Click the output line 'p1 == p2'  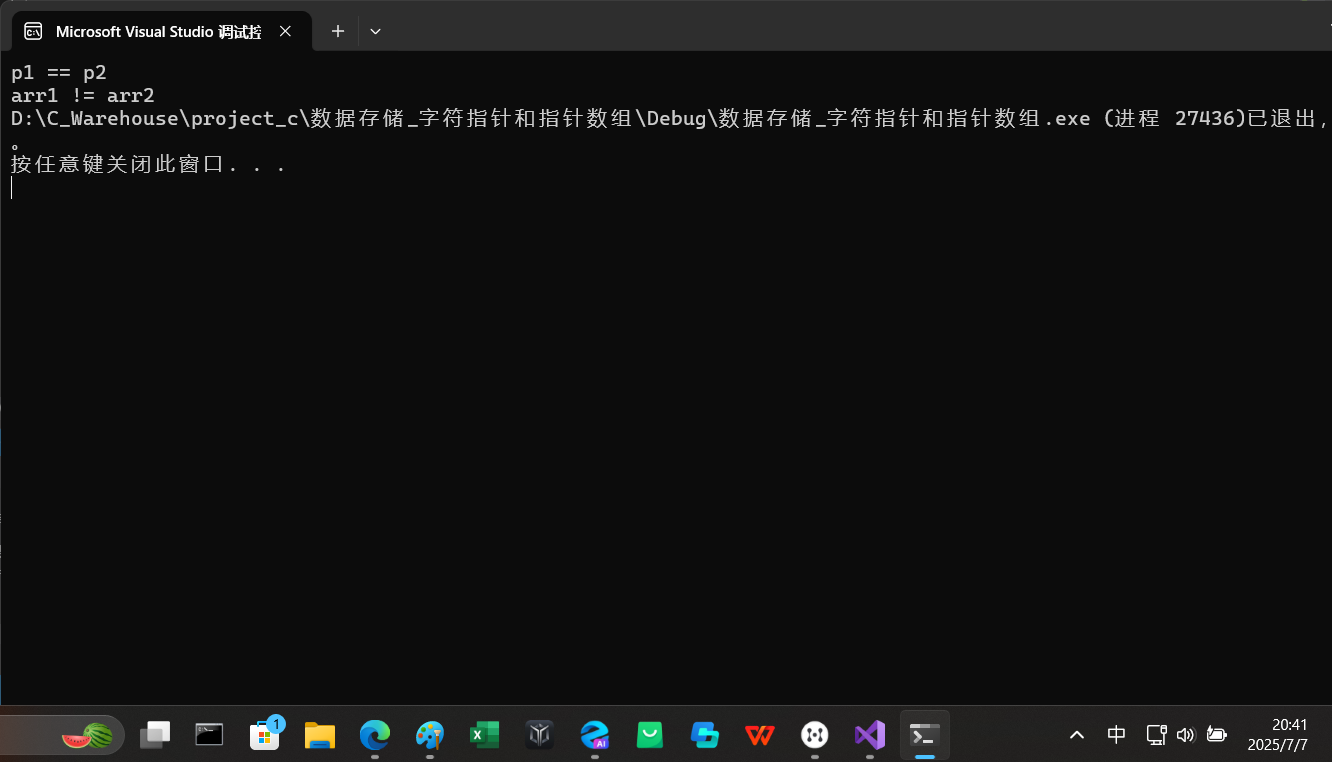(x=59, y=72)
